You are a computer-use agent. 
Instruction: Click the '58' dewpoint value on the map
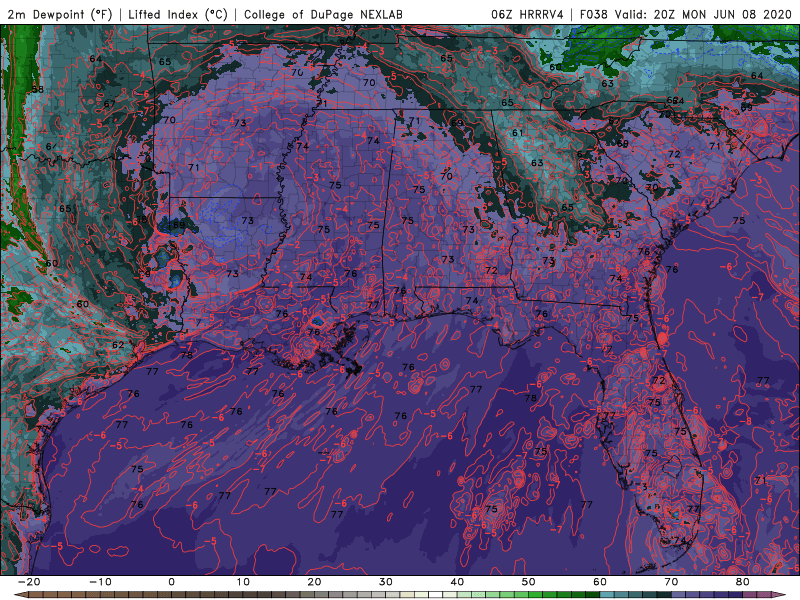click(x=37, y=89)
